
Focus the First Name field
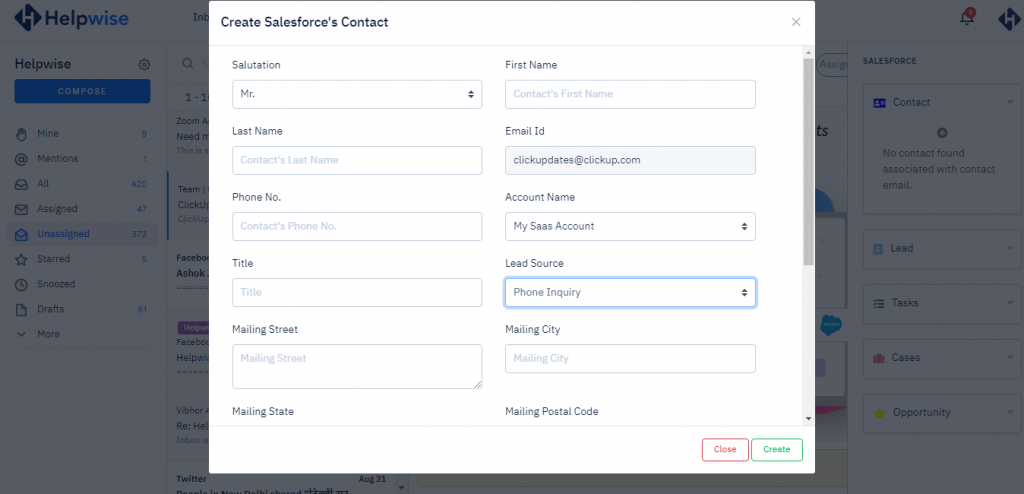[630, 94]
